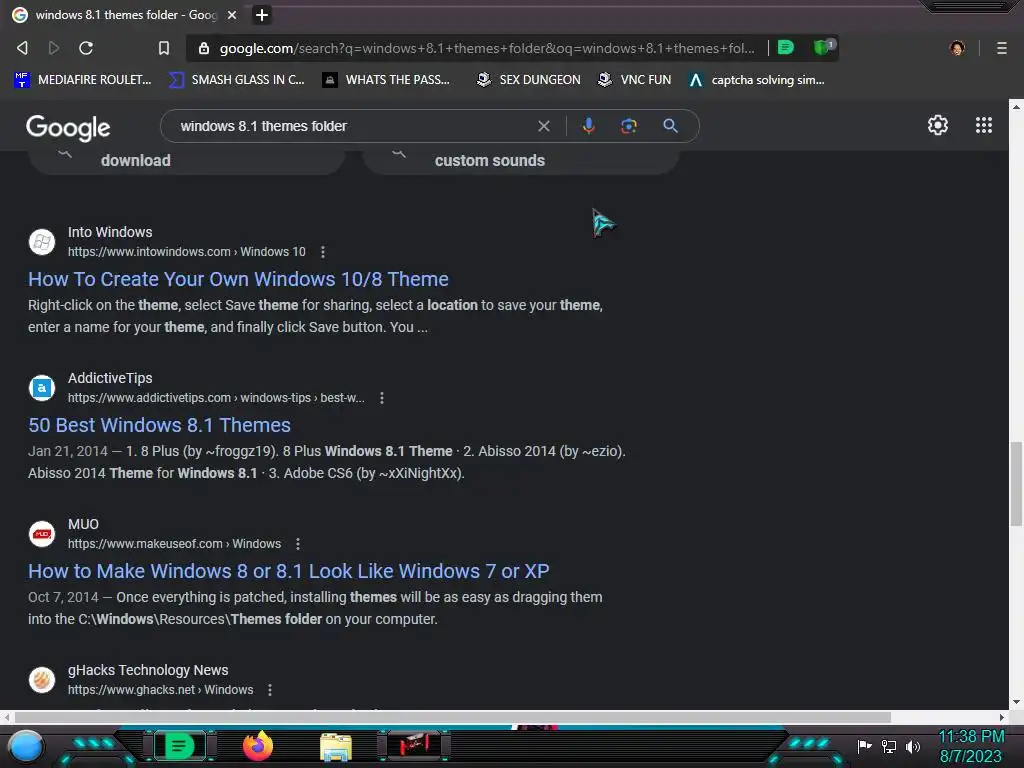Open WHATS THE PASS... bookmark
Screen dimensions: 1024x768
click(386, 80)
